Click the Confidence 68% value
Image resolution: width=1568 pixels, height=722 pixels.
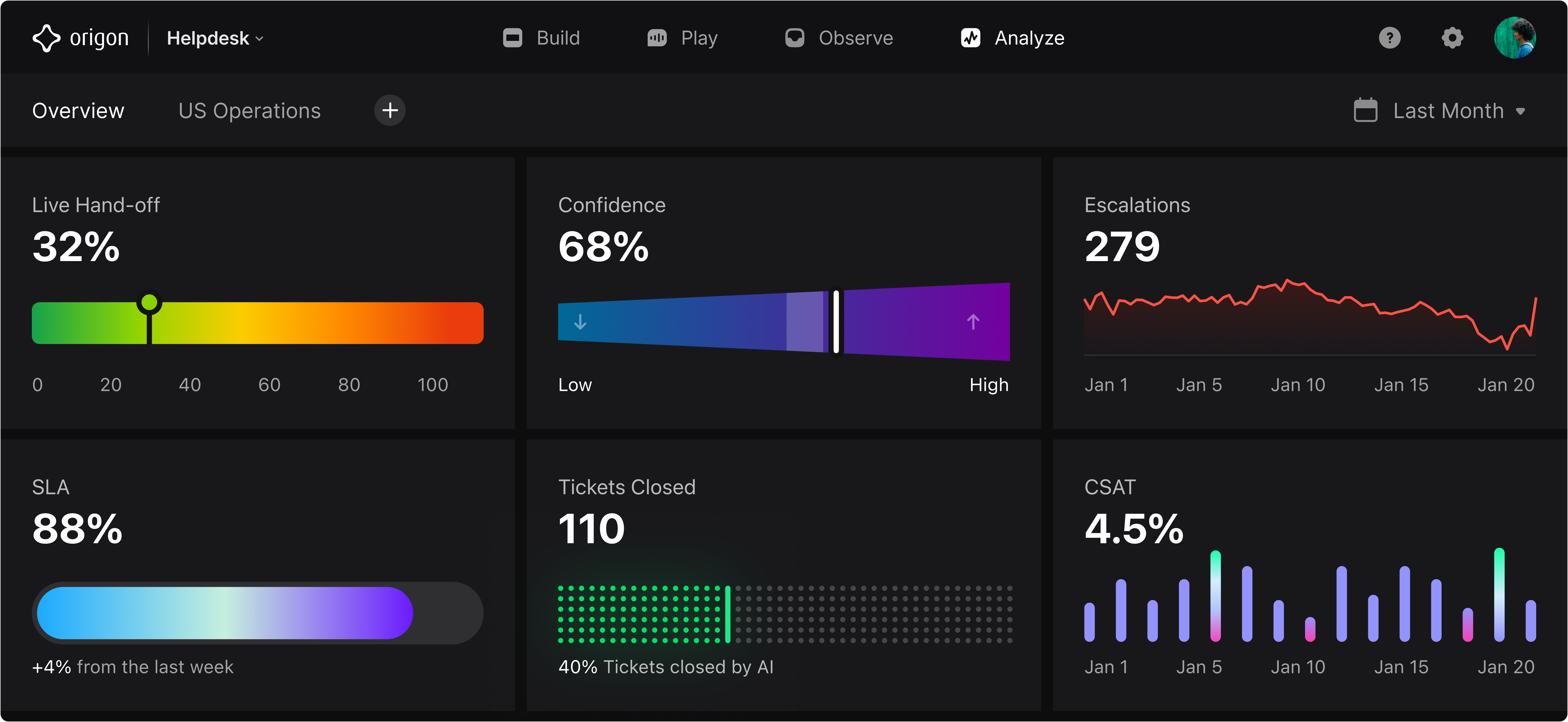click(604, 247)
